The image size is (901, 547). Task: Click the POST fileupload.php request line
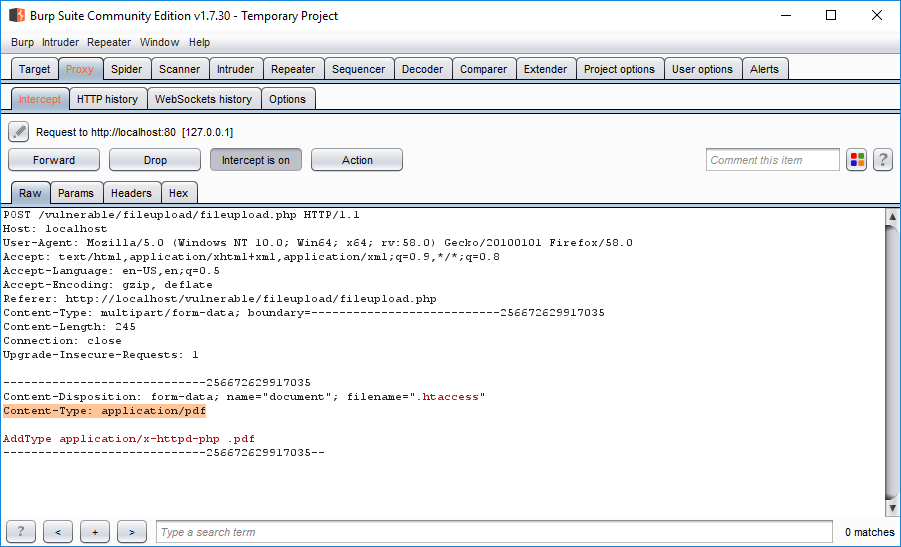click(181, 215)
